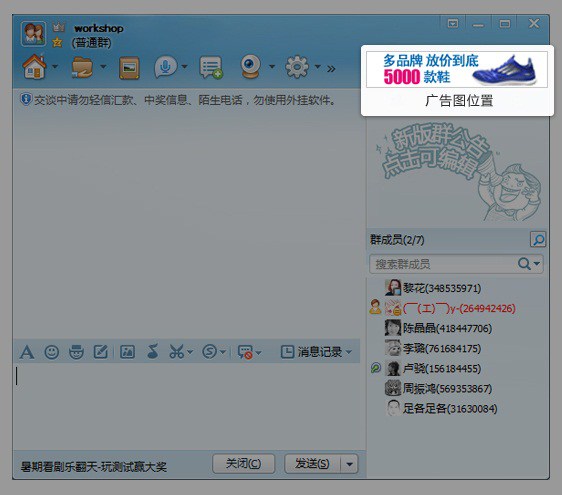Edit the group announcement 点击可编辑 area
The width and height of the screenshot is (562, 495).
coord(457,172)
